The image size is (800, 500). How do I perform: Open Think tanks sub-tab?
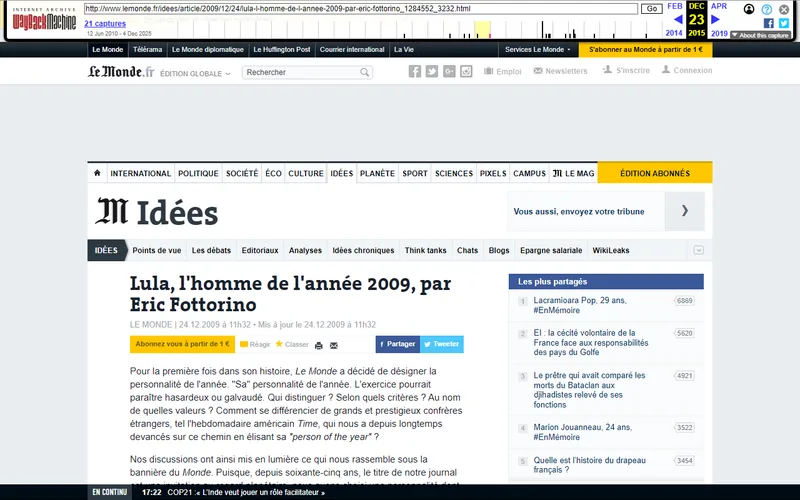(x=425, y=251)
